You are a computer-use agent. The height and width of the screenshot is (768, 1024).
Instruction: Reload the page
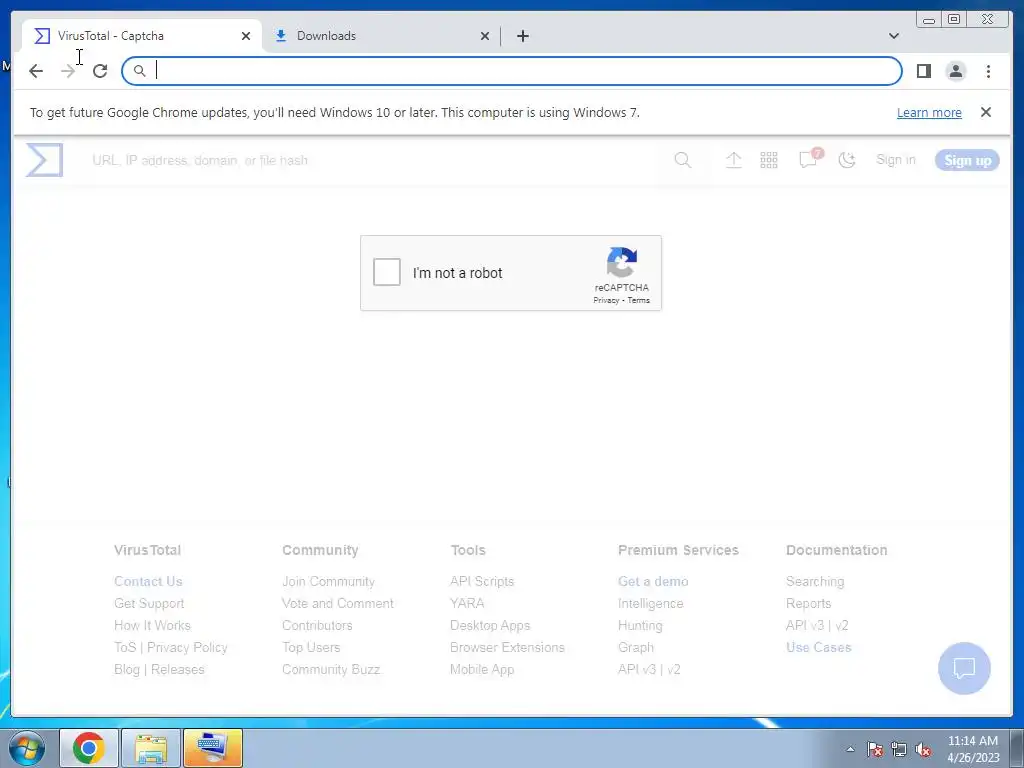click(x=100, y=71)
